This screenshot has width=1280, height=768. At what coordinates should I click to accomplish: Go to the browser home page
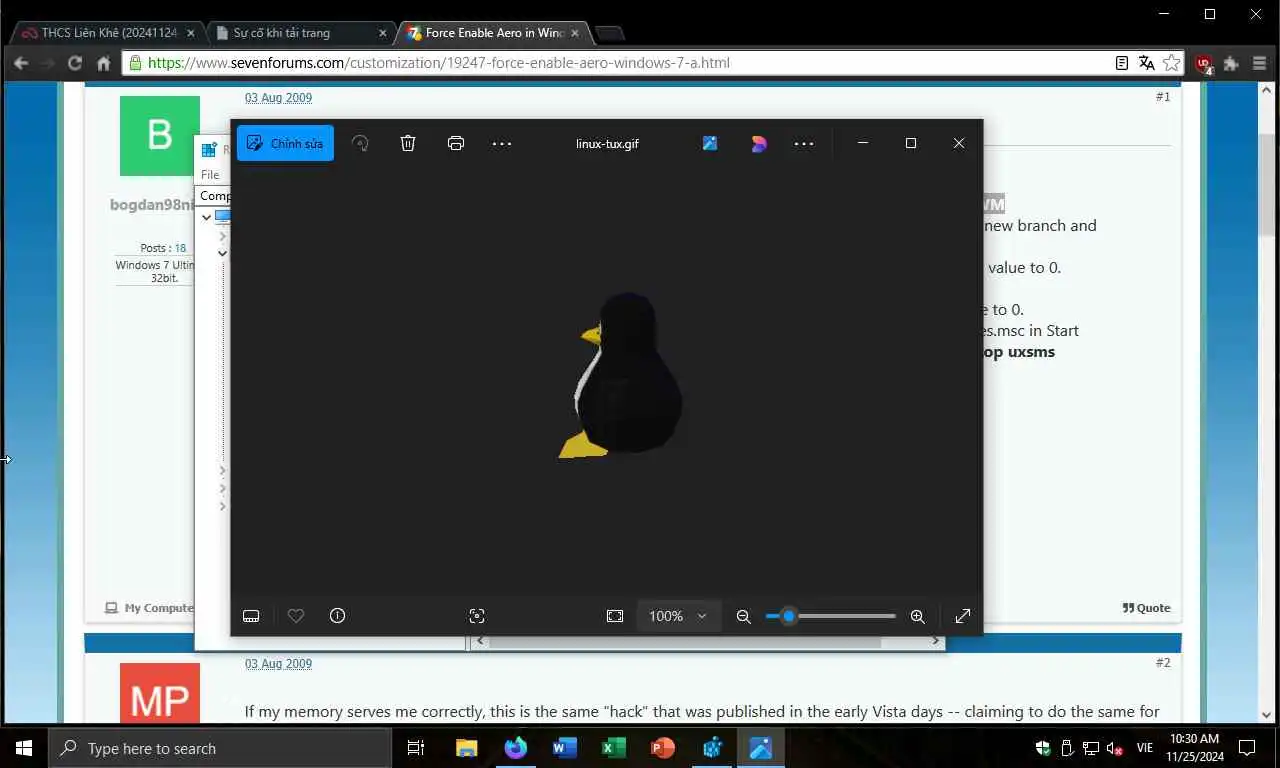103,63
